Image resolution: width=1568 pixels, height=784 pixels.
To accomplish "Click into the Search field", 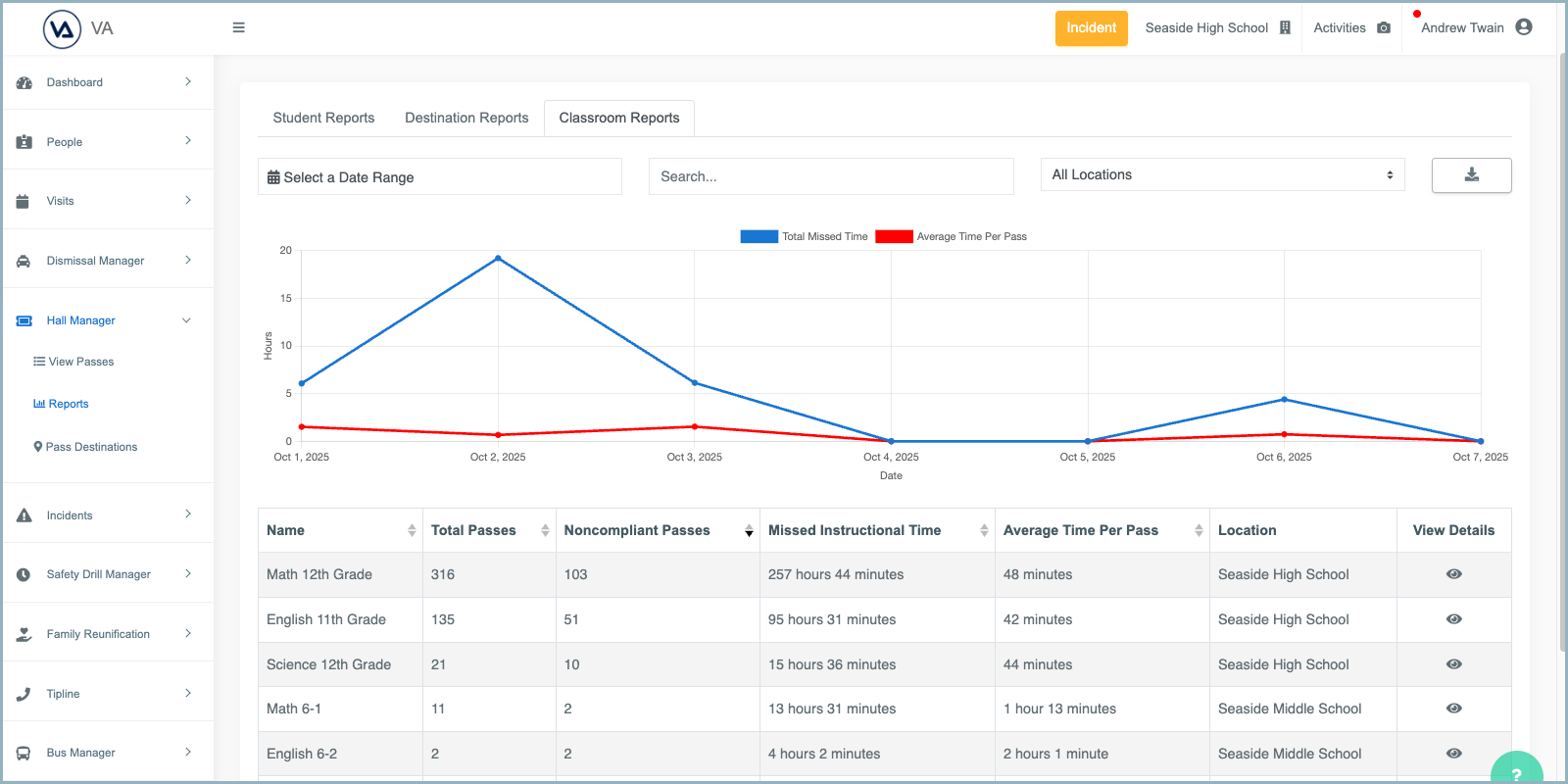I will (x=831, y=176).
